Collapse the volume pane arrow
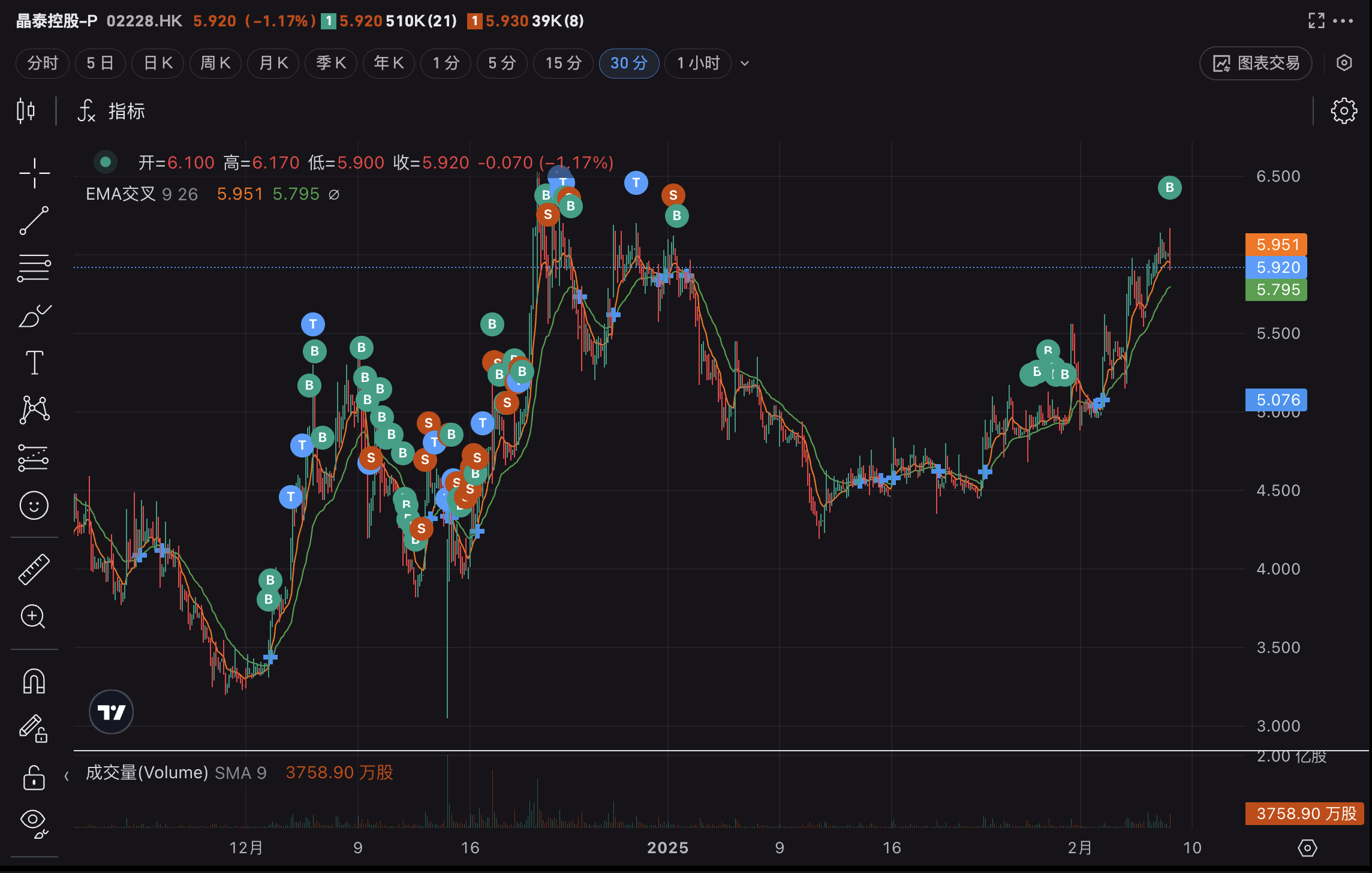Image resolution: width=1372 pixels, height=873 pixels. pos(67,776)
